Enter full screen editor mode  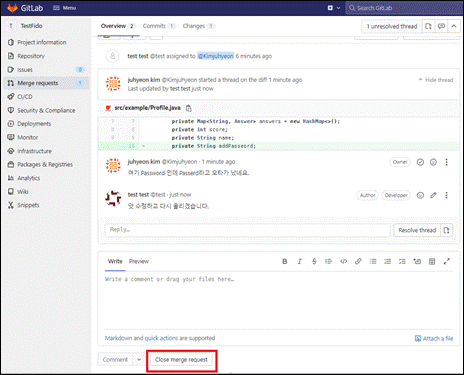coord(447,262)
